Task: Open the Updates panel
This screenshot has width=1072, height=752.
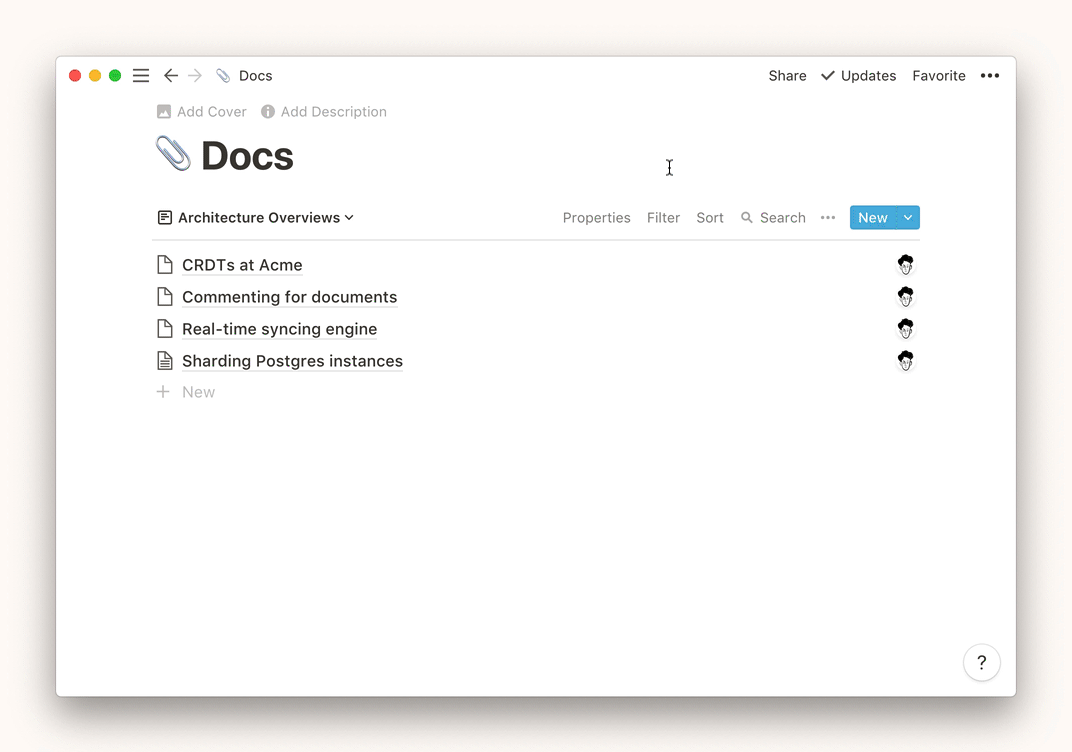Action: point(858,76)
